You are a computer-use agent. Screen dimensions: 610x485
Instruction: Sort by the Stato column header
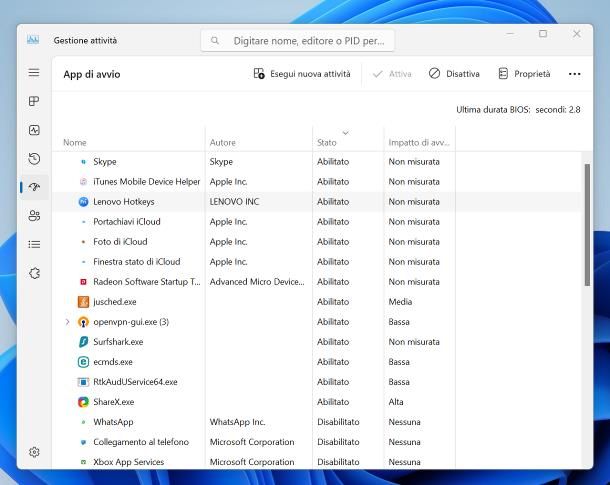coord(327,143)
